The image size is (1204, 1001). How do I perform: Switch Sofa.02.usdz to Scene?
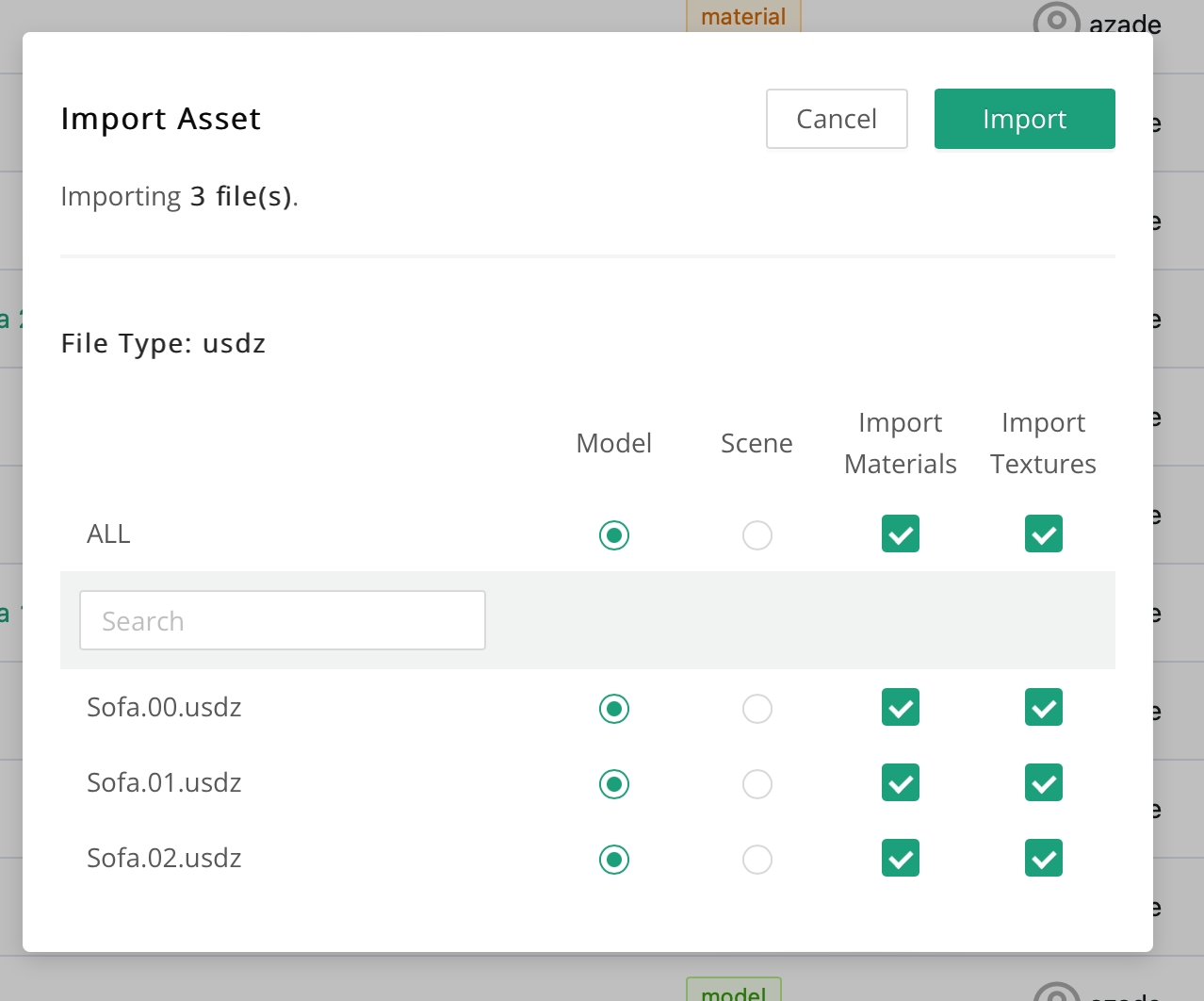(x=757, y=860)
